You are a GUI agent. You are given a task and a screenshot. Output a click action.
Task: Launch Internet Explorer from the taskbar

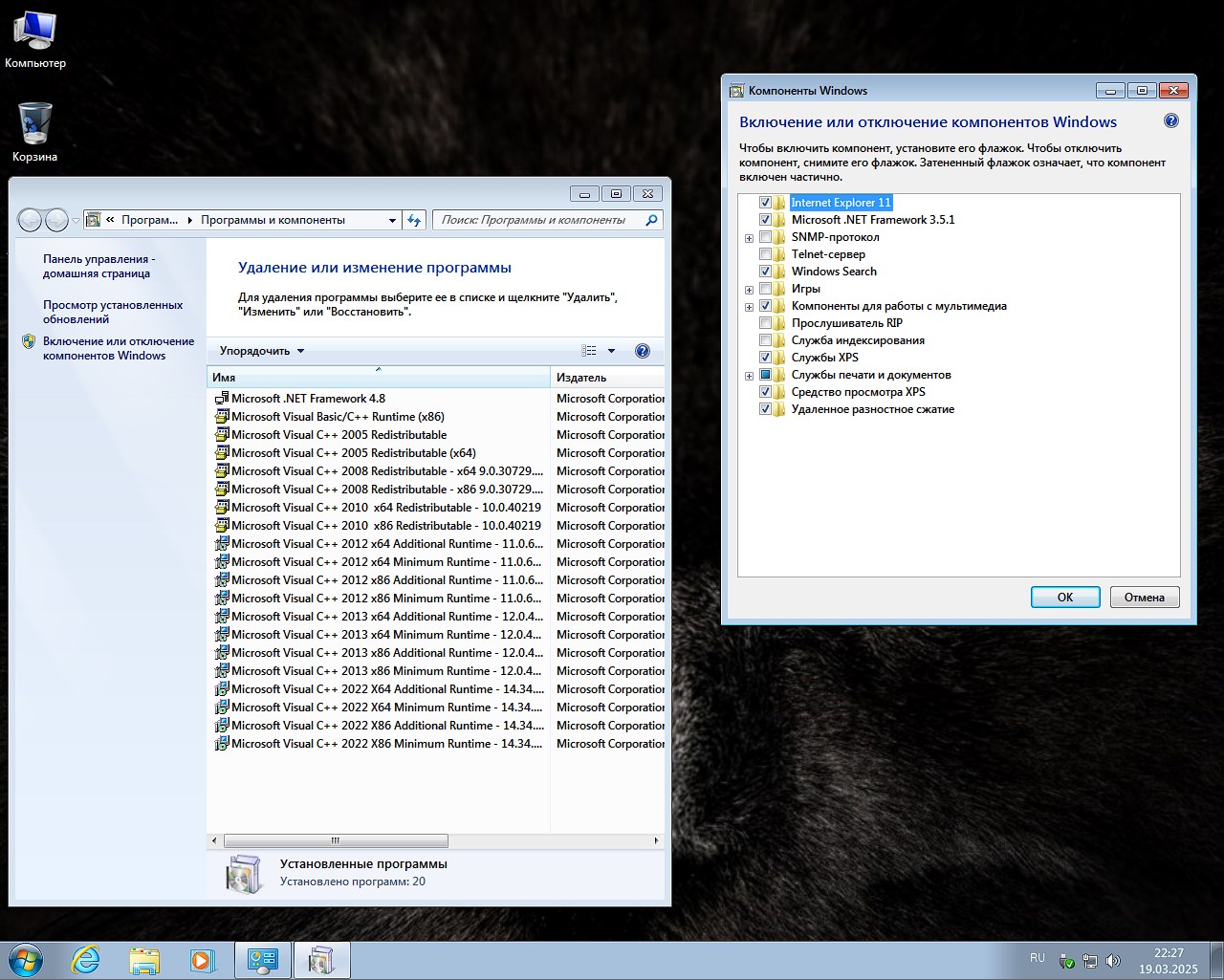(x=86, y=960)
